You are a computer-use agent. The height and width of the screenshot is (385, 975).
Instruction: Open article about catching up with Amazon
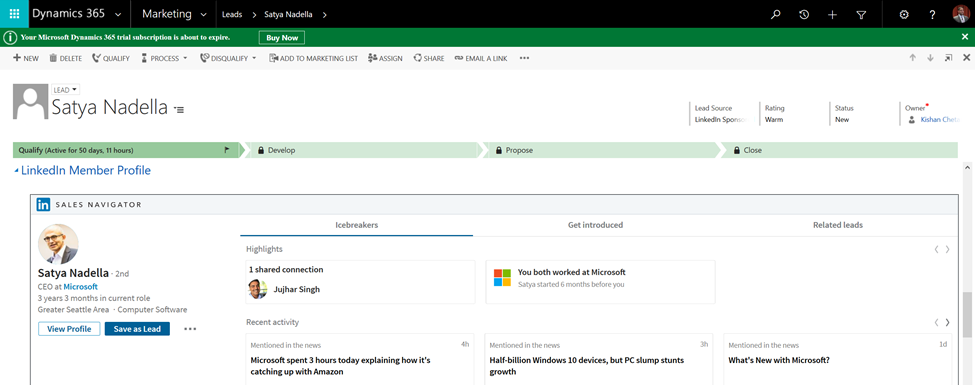tap(340, 366)
